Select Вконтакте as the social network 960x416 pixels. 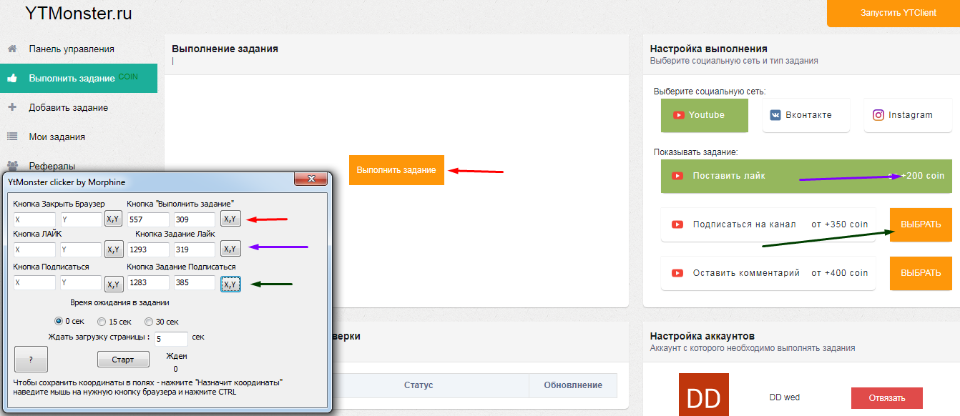[x=806, y=115]
